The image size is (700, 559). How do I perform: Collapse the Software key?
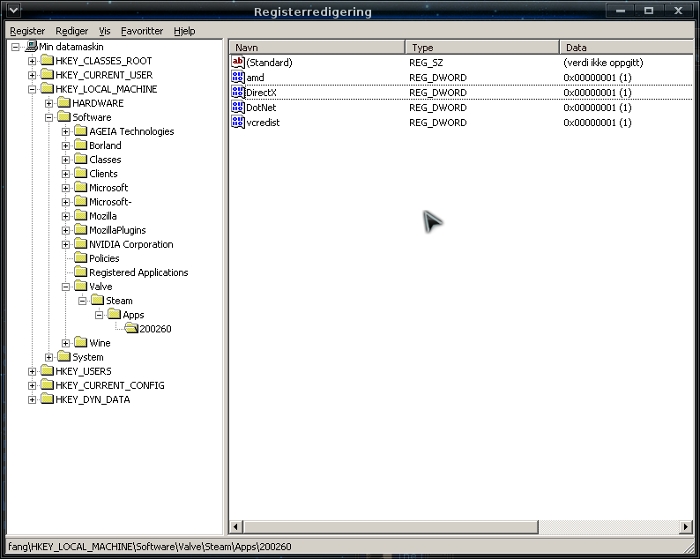click(x=49, y=117)
